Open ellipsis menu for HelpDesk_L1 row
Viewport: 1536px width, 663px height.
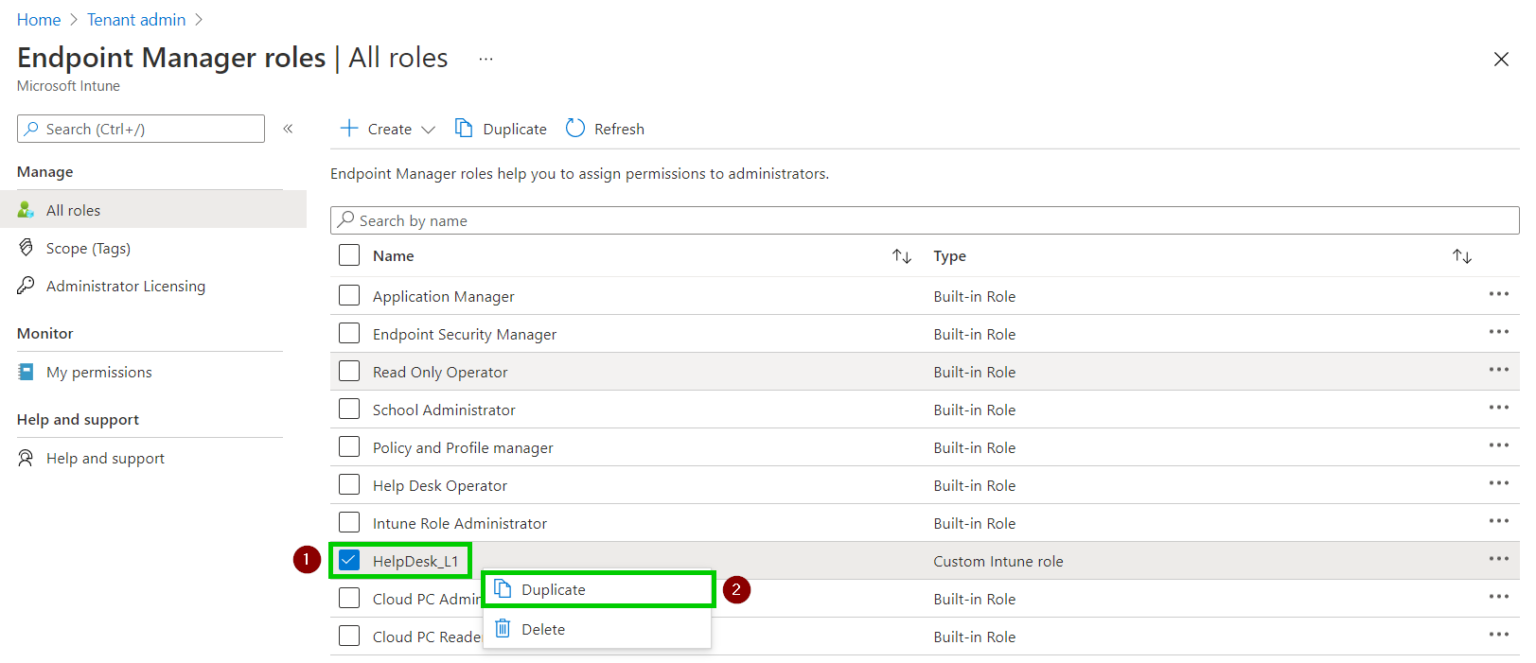tap(1498, 559)
